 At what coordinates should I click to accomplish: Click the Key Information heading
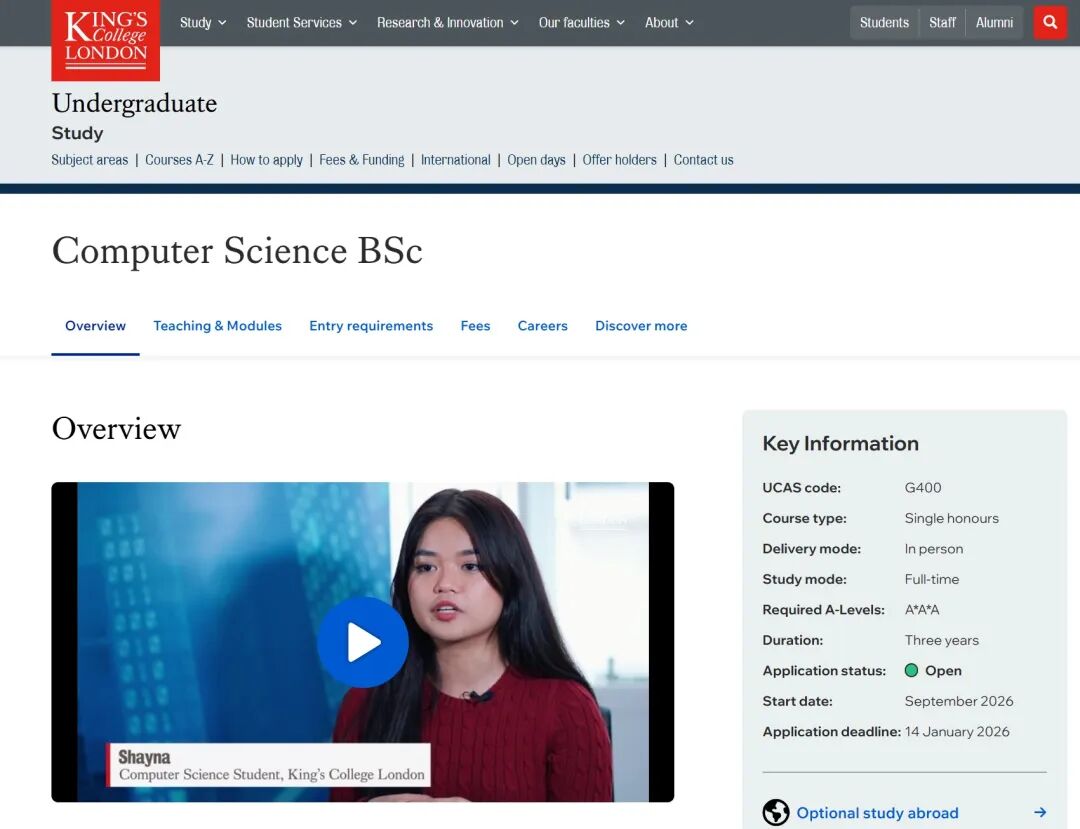click(840, 443)
